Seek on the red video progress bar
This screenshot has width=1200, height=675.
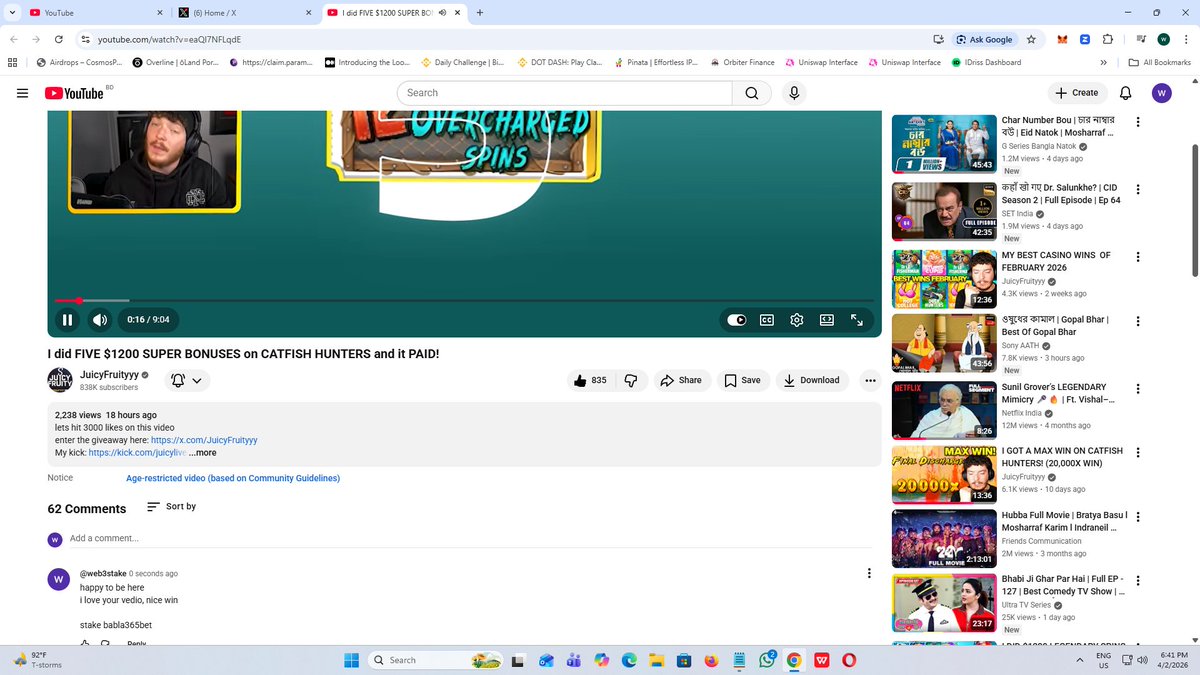point(464,300)
